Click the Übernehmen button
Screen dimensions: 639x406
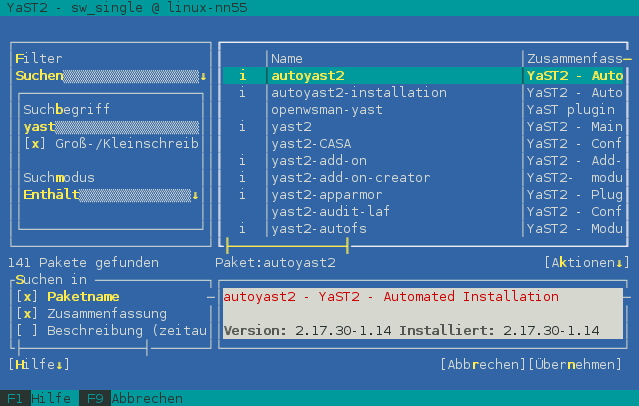point(575,364)
